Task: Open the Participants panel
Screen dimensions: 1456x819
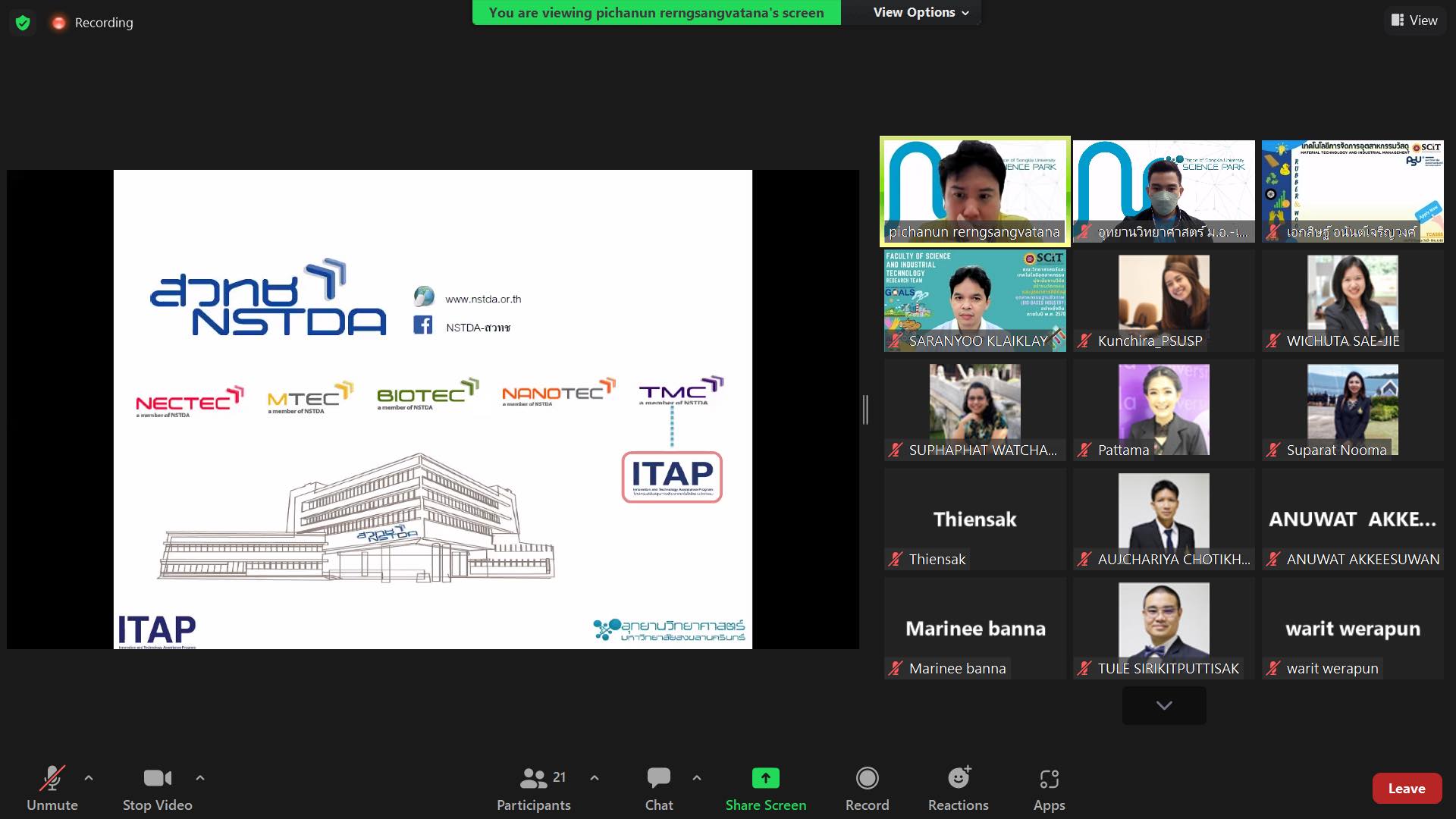Action: click(534, 789)
